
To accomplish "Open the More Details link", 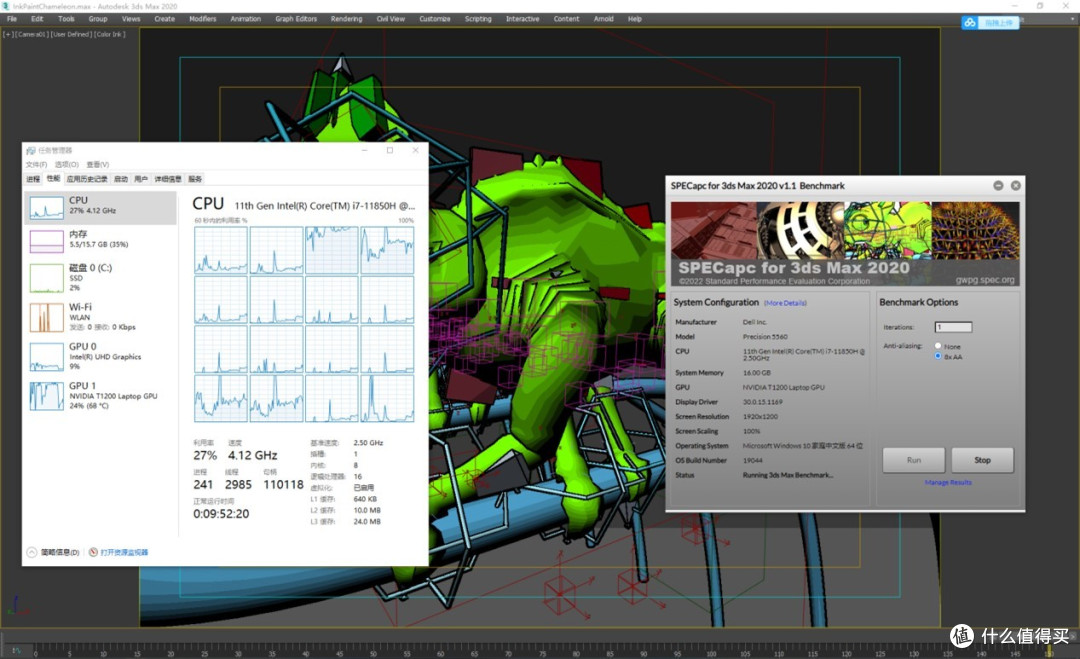I will [x=785, y=303].
